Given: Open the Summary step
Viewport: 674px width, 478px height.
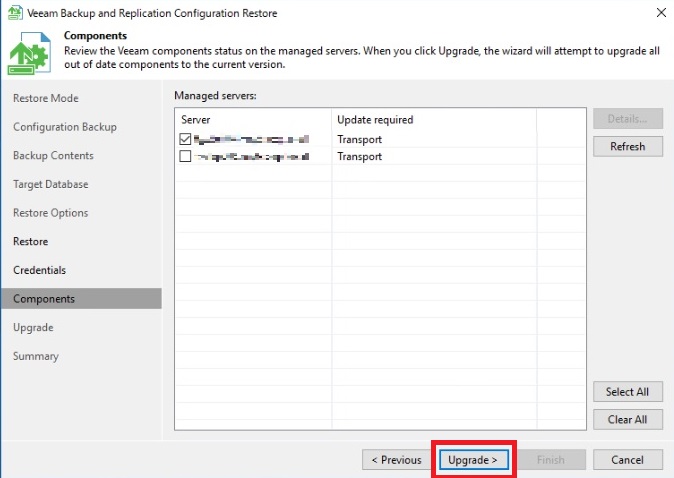Looking at the screenshot, I should [36, 356].
